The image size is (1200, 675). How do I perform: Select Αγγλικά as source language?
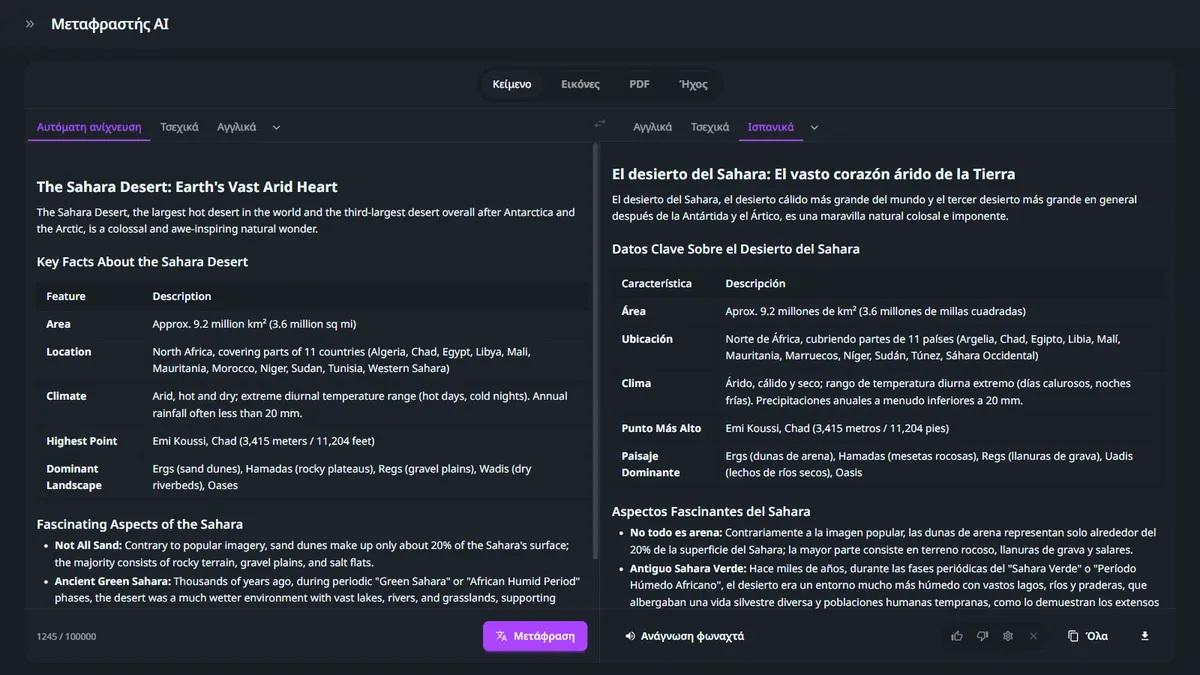(x=237, y=127)
